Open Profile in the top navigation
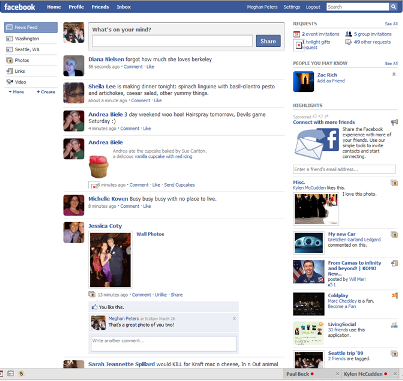 coord(76,7)
